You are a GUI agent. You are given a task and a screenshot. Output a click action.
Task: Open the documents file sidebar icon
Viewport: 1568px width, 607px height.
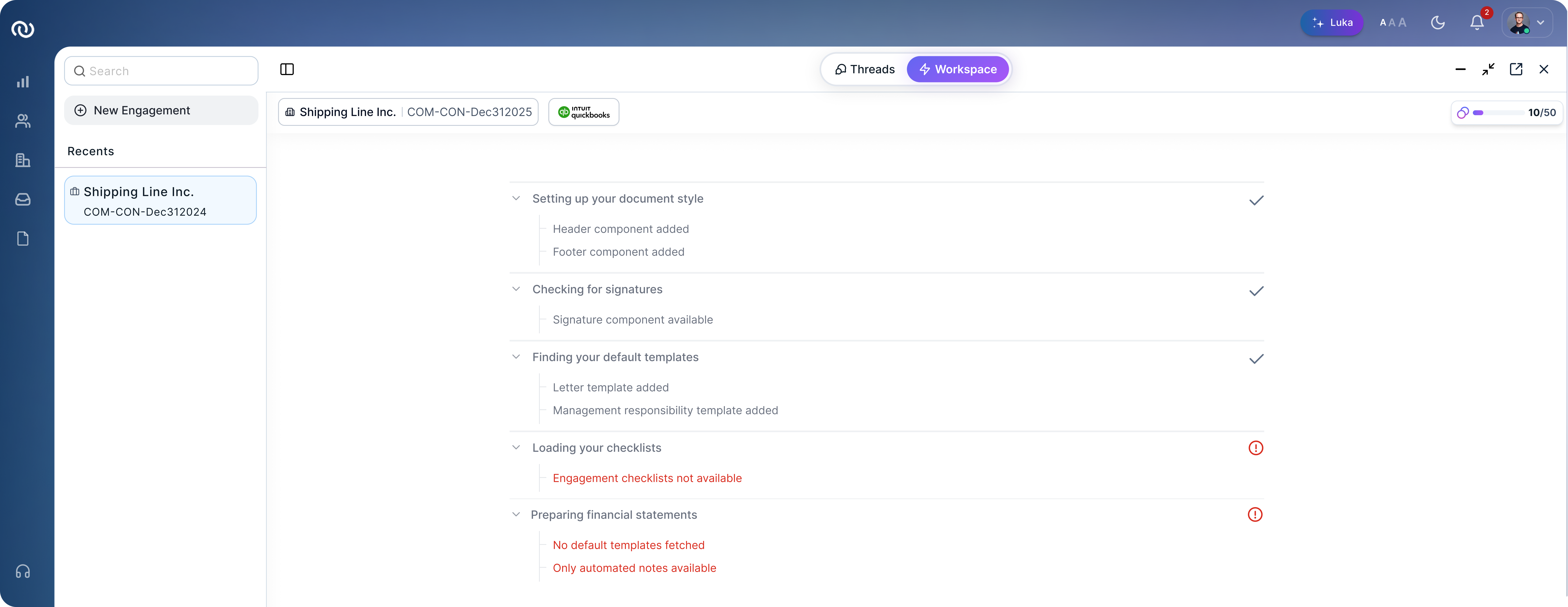pos(22,239)
